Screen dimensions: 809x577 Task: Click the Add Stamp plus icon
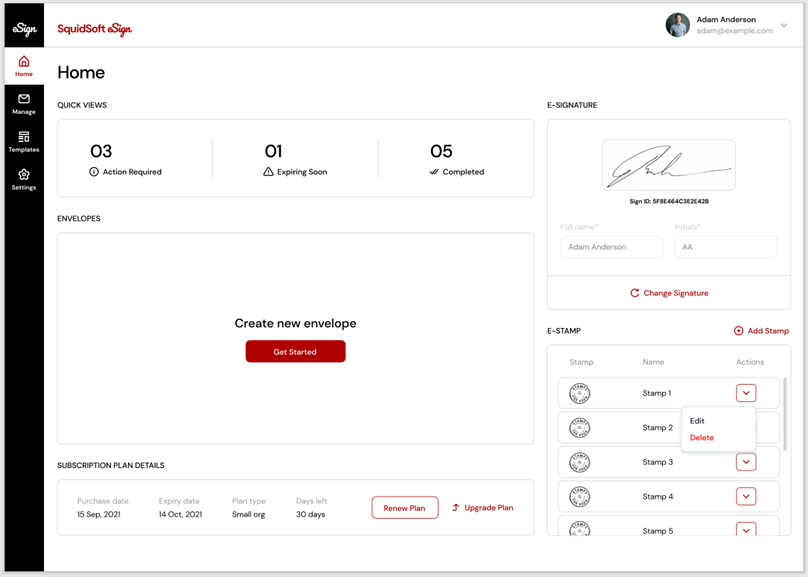click(738, 331)
